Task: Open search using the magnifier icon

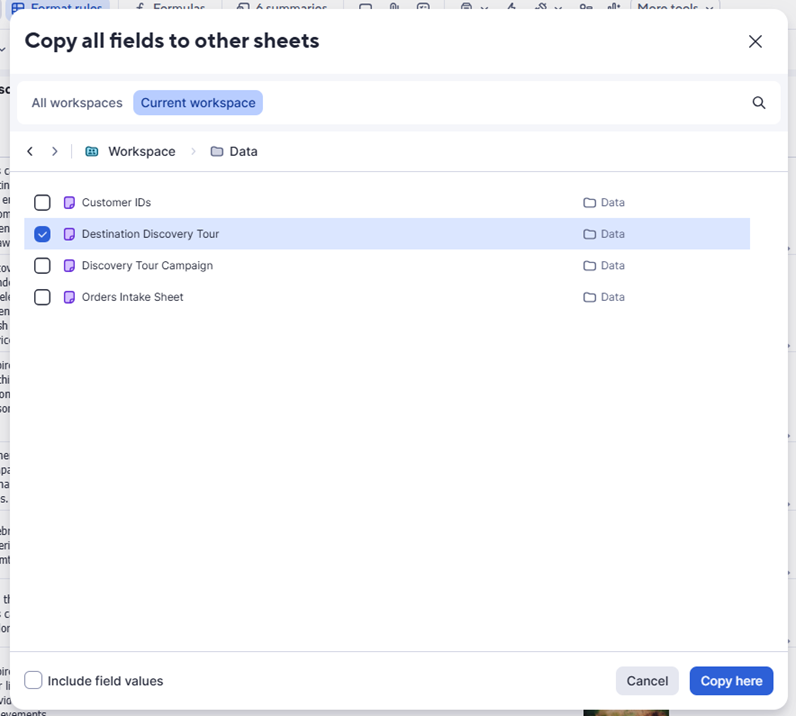Action: (758, 103)
